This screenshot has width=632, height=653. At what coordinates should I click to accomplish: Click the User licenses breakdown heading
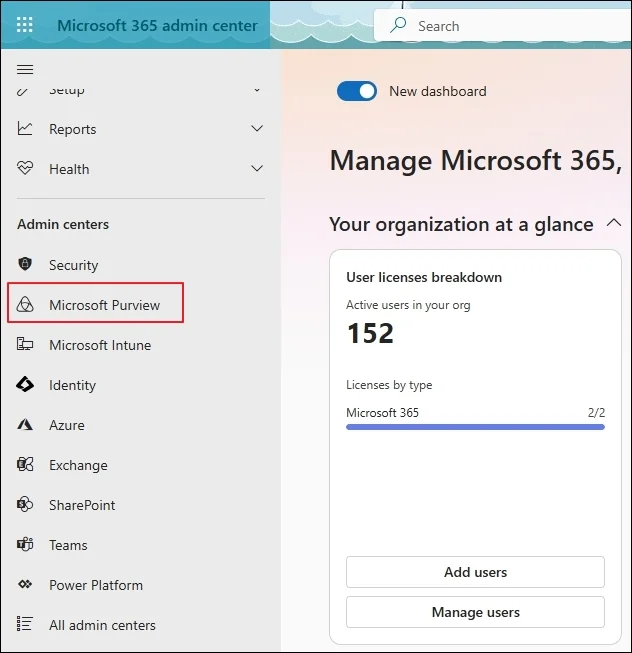pyautogui.click(x=424, y=277)
